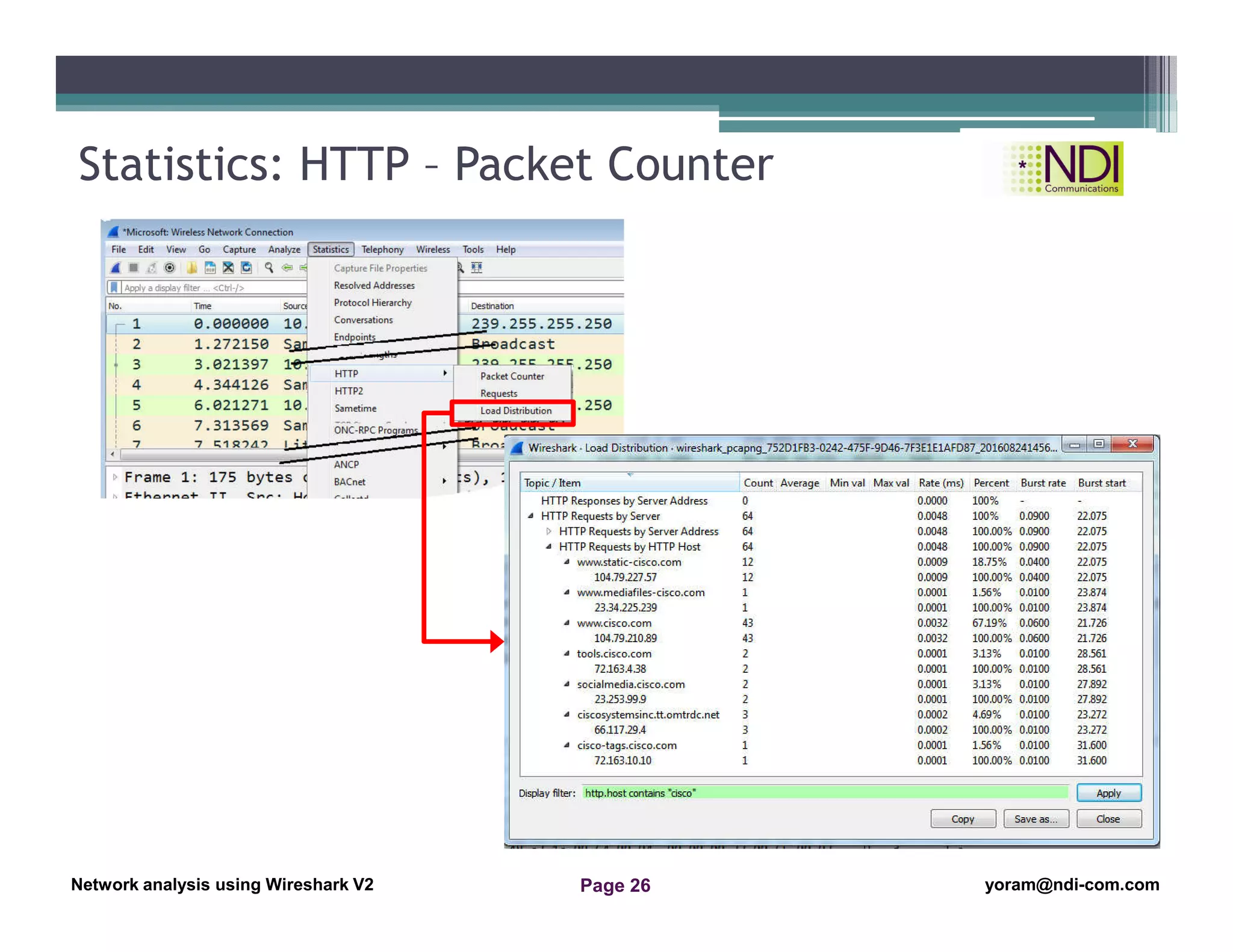This screenshot has width=1233, height=952.
Task: Click the Wireshark icon in main title bar
Action: coord(113,232)
